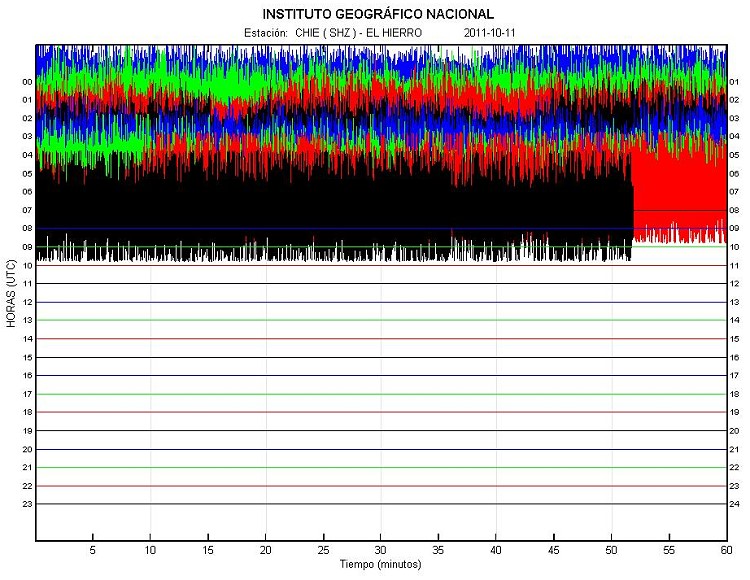The width and height of the screenshot is (750, 580).
Task: Click hour label 18 on left axis
Action: (x=28, y=412)
